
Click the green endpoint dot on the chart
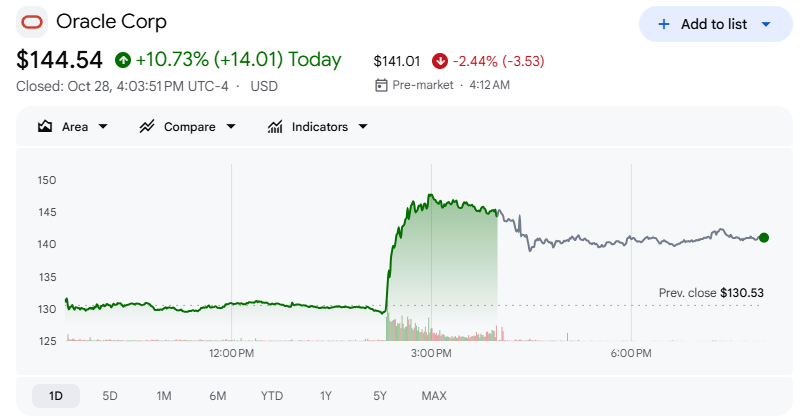[x=764, y=238]
